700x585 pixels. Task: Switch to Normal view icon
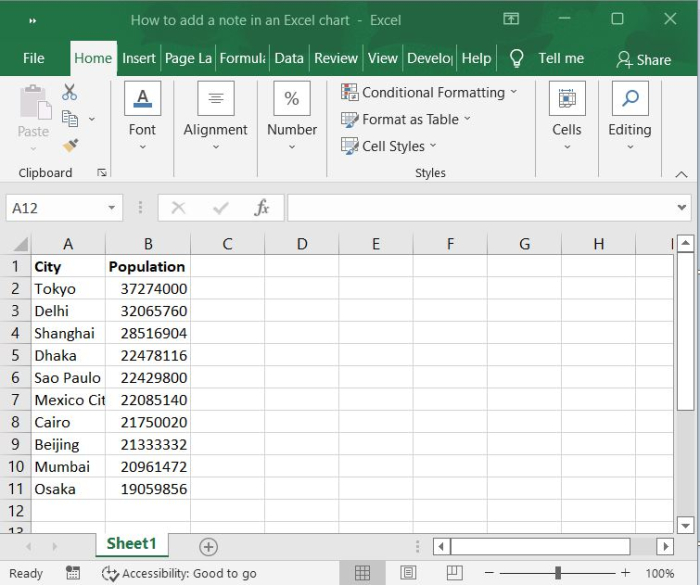(362, 572)
